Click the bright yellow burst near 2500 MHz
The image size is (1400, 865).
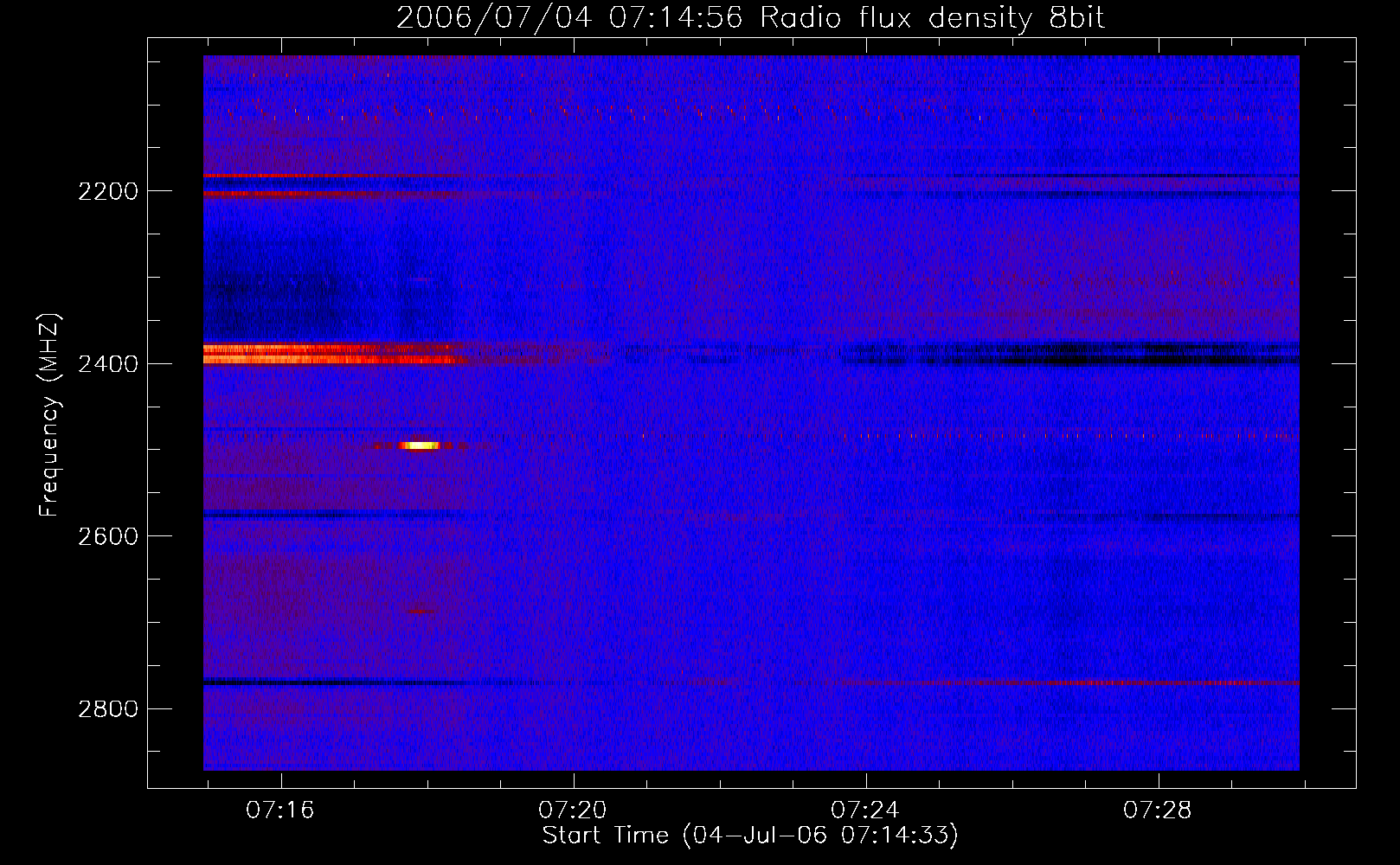pos(420,445)
